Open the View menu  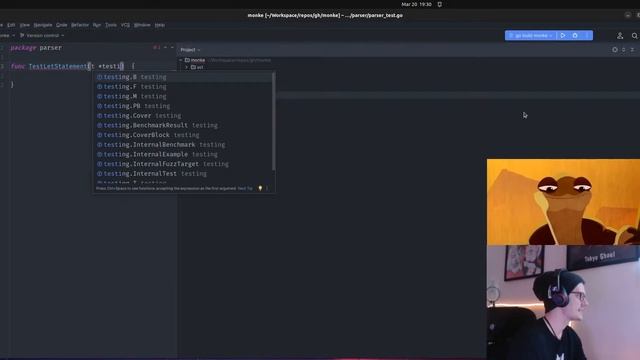tap(24, 25)
